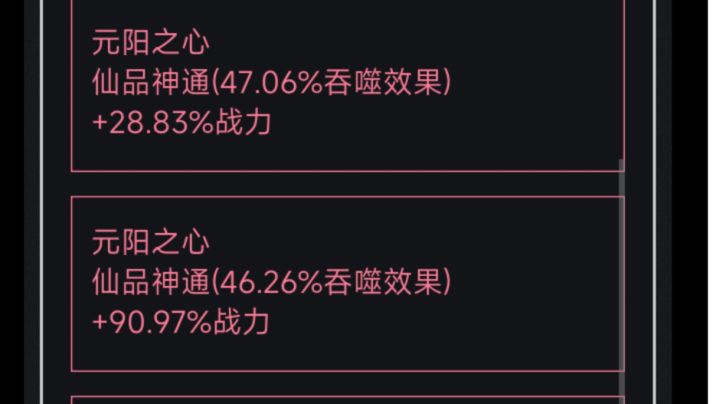
Task: Click the 仙品神通(46.26%吞噬效果) line
Action: [x=270, y=282]
